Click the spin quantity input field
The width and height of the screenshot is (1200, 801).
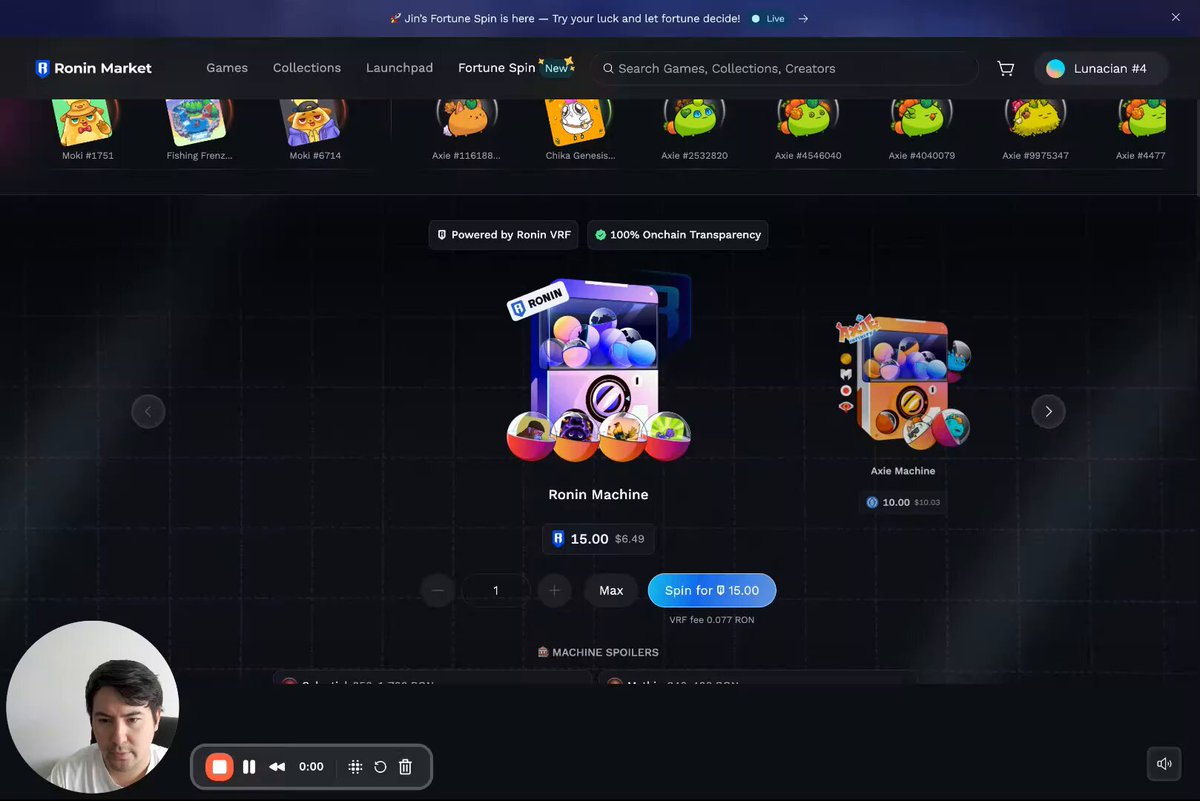pyautogui.click(x=496, y=590)
